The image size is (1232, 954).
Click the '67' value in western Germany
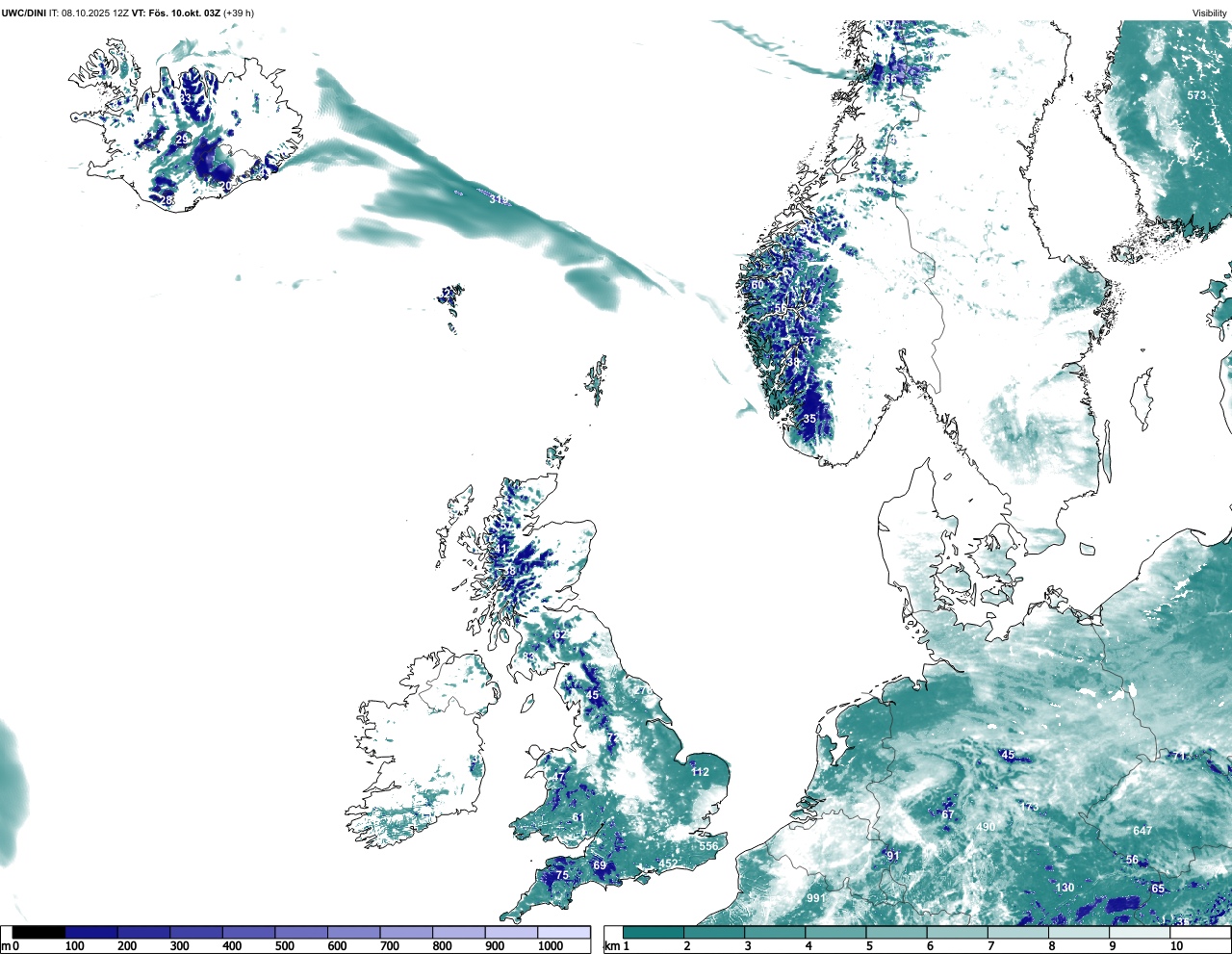click(x=947, y=814)
